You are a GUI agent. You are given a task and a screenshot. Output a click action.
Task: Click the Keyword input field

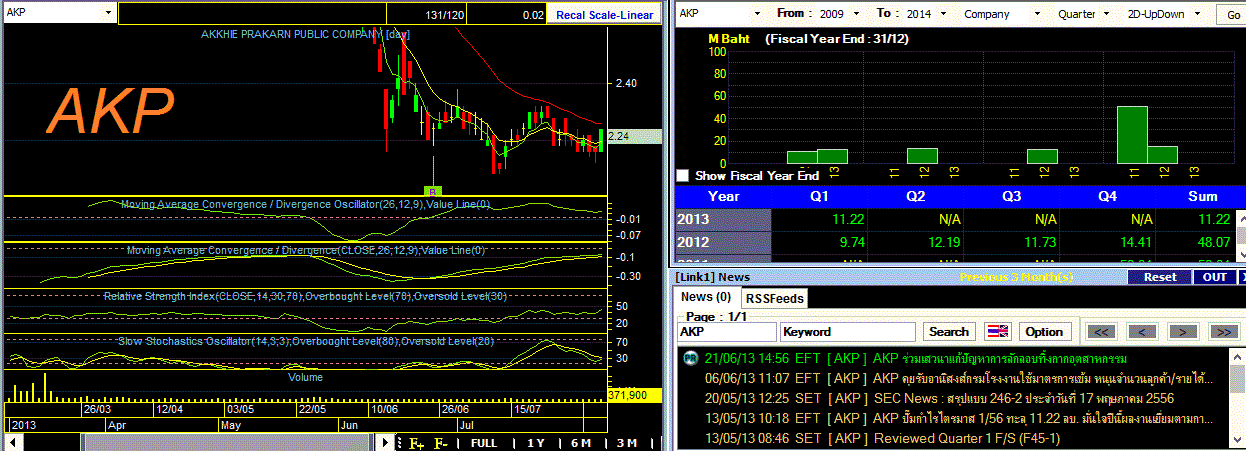[x=848, y=331]
